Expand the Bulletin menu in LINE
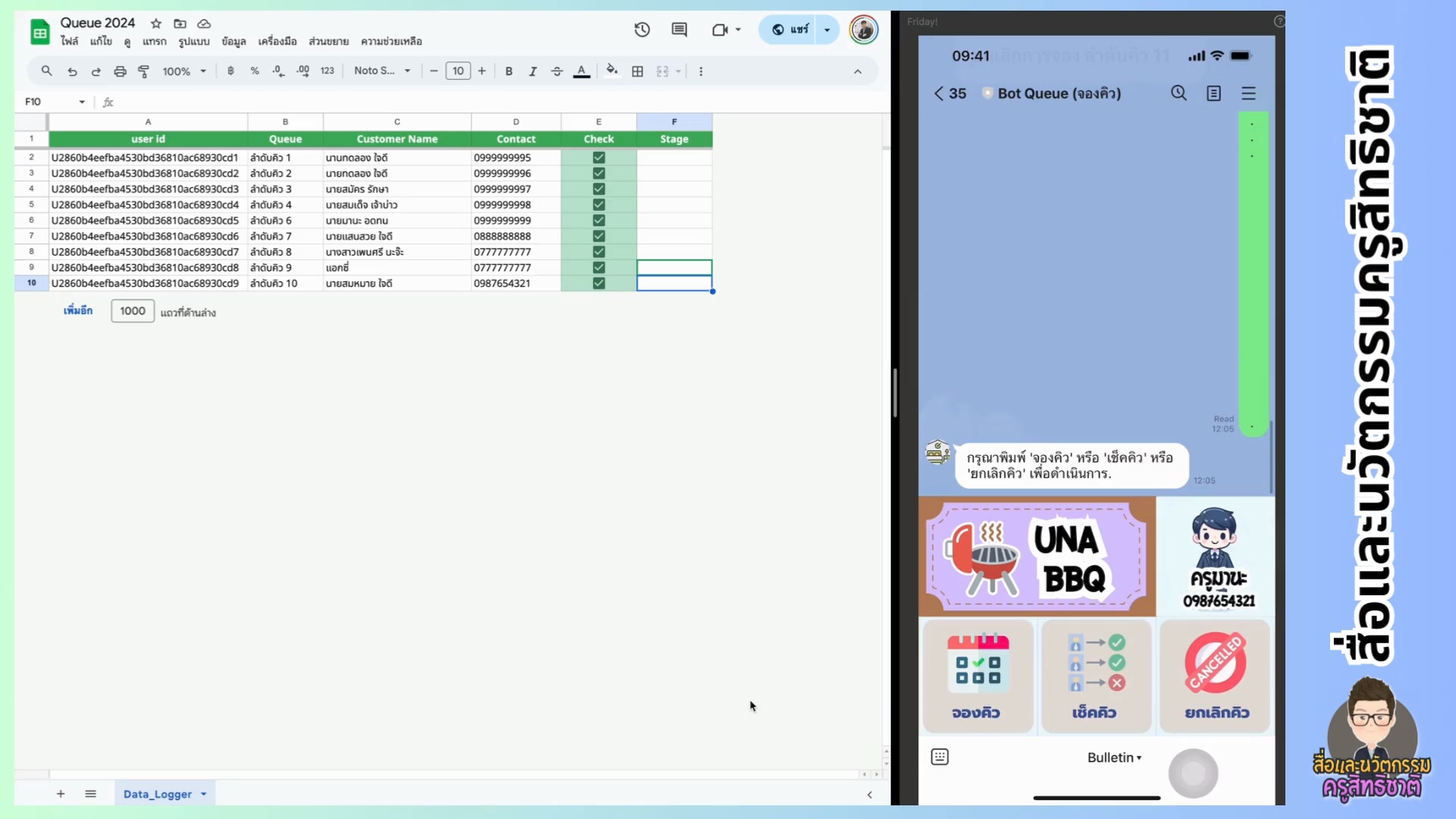 [1114, 758]
